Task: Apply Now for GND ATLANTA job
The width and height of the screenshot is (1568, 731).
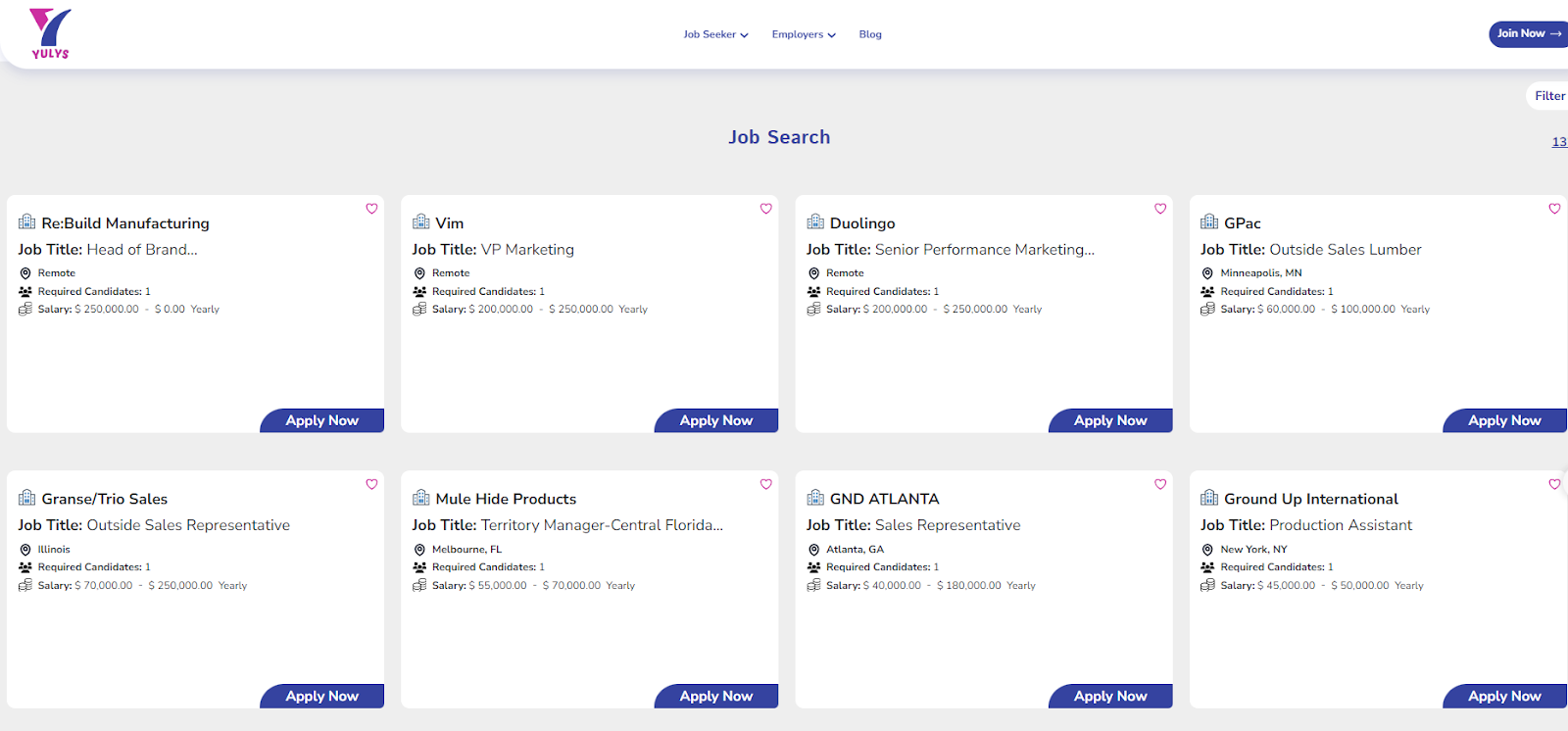Action: [x=1110, y=696]
